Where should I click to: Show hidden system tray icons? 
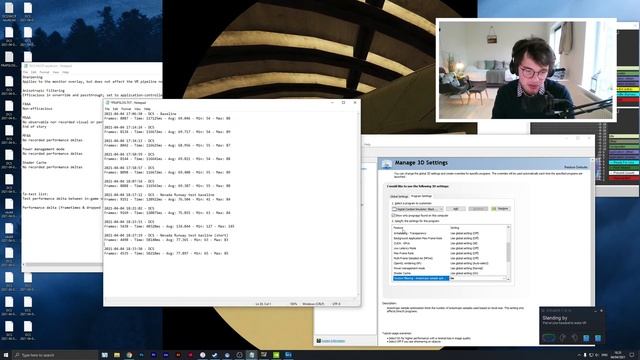(x=579, y=355)
